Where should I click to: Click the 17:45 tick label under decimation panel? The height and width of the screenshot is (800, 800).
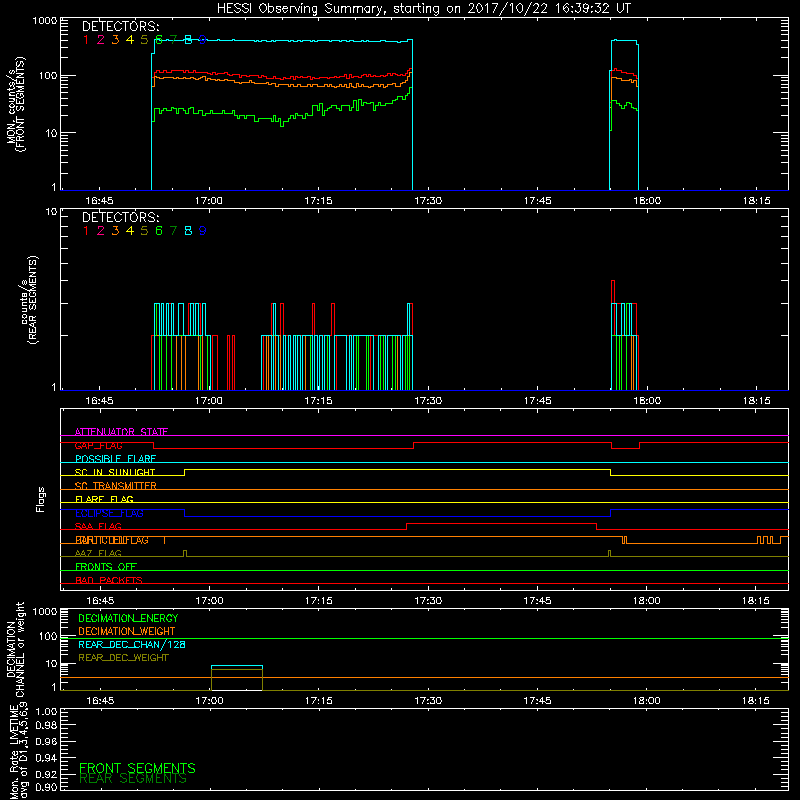[537, 701]
